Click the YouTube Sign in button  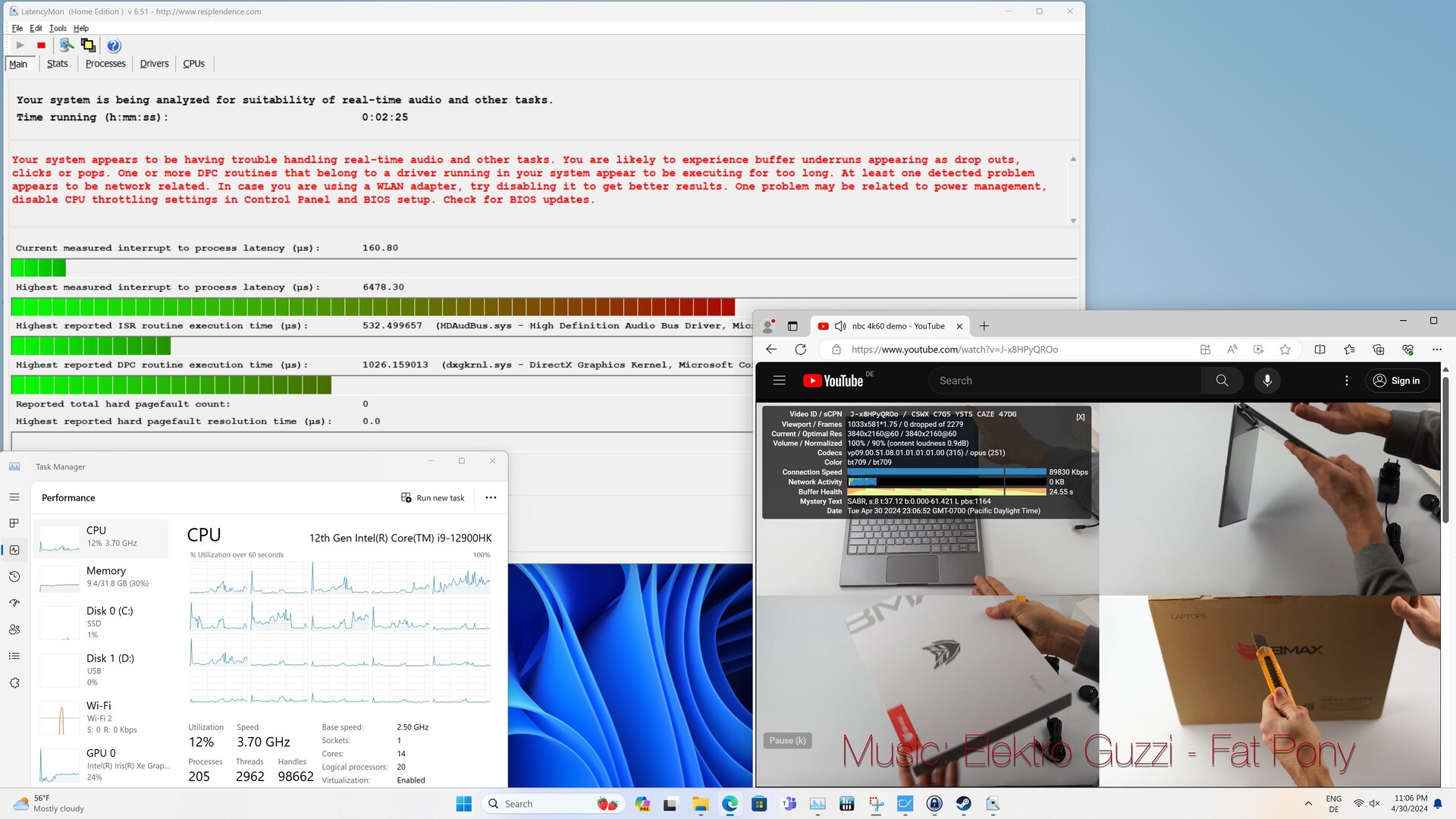1397,381
